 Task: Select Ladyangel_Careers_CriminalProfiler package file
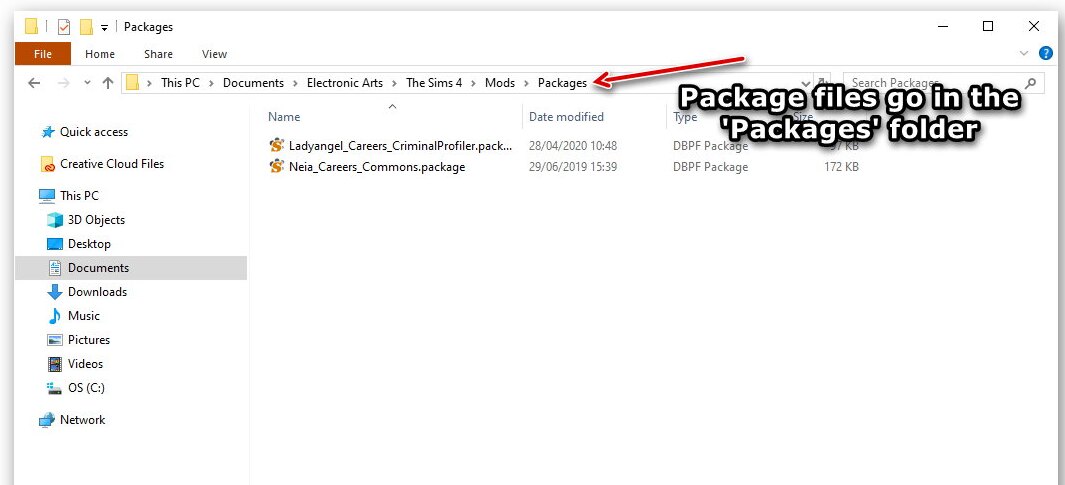(399, 145)
